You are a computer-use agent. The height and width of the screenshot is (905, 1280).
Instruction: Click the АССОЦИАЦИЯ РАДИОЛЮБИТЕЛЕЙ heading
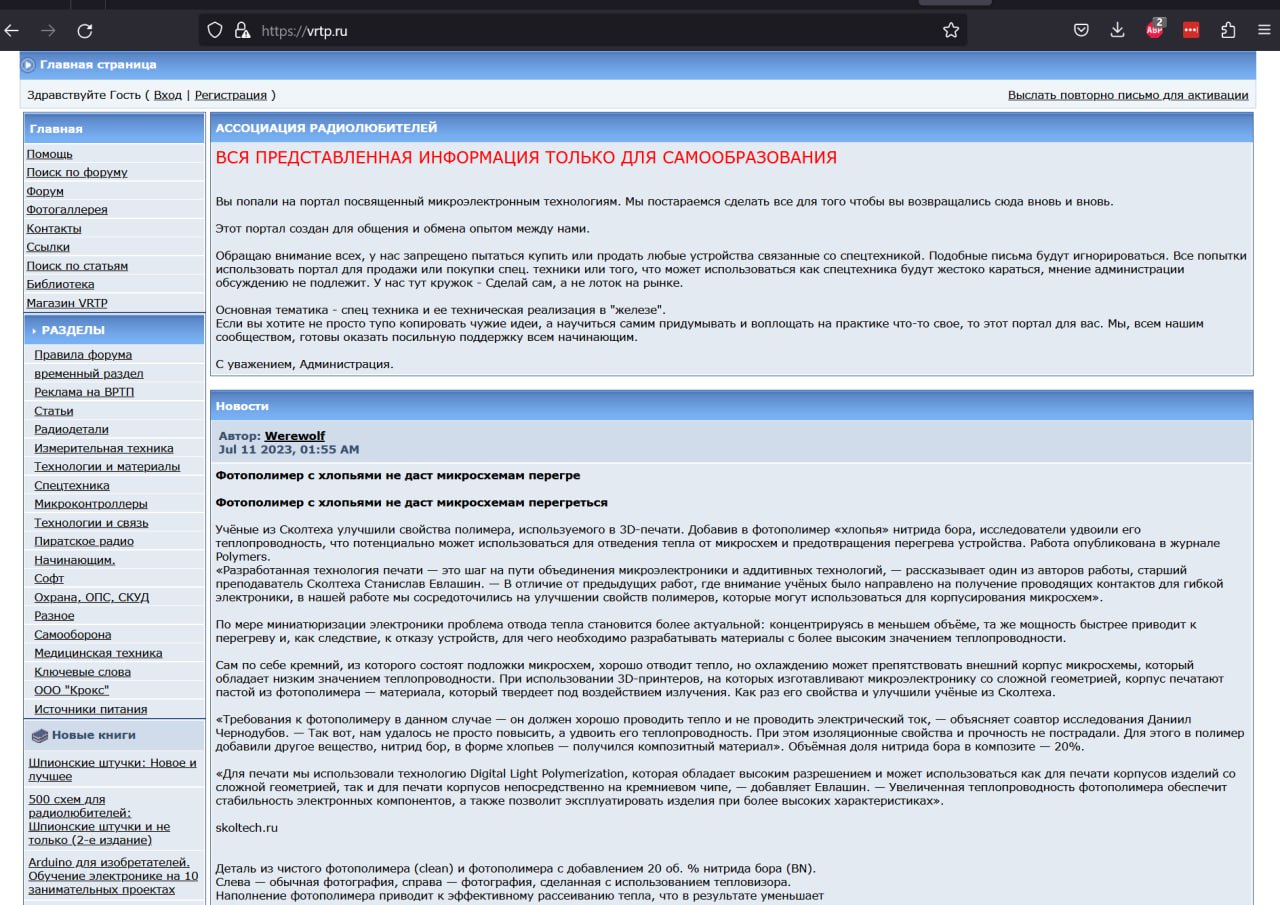[327, 128]
